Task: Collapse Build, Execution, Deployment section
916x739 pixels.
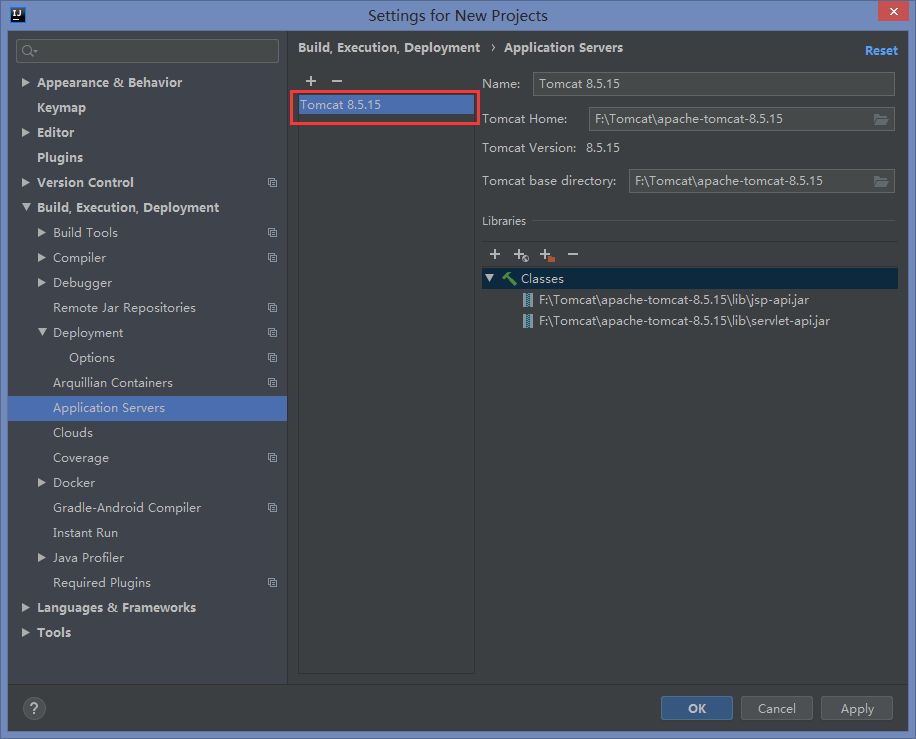Action: click(x=26, y=207)
